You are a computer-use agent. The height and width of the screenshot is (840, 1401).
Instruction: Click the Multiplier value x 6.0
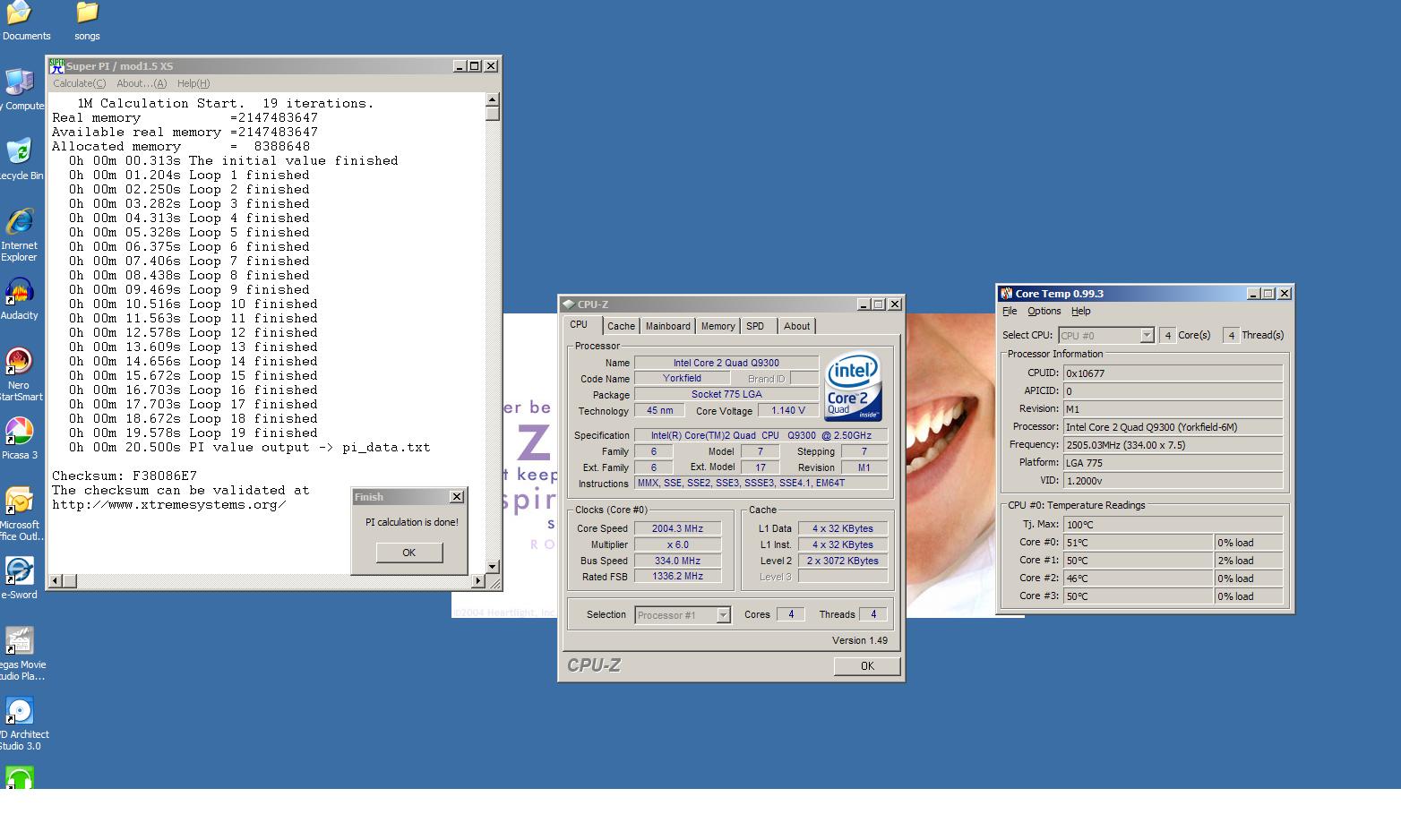pos(677,545)
